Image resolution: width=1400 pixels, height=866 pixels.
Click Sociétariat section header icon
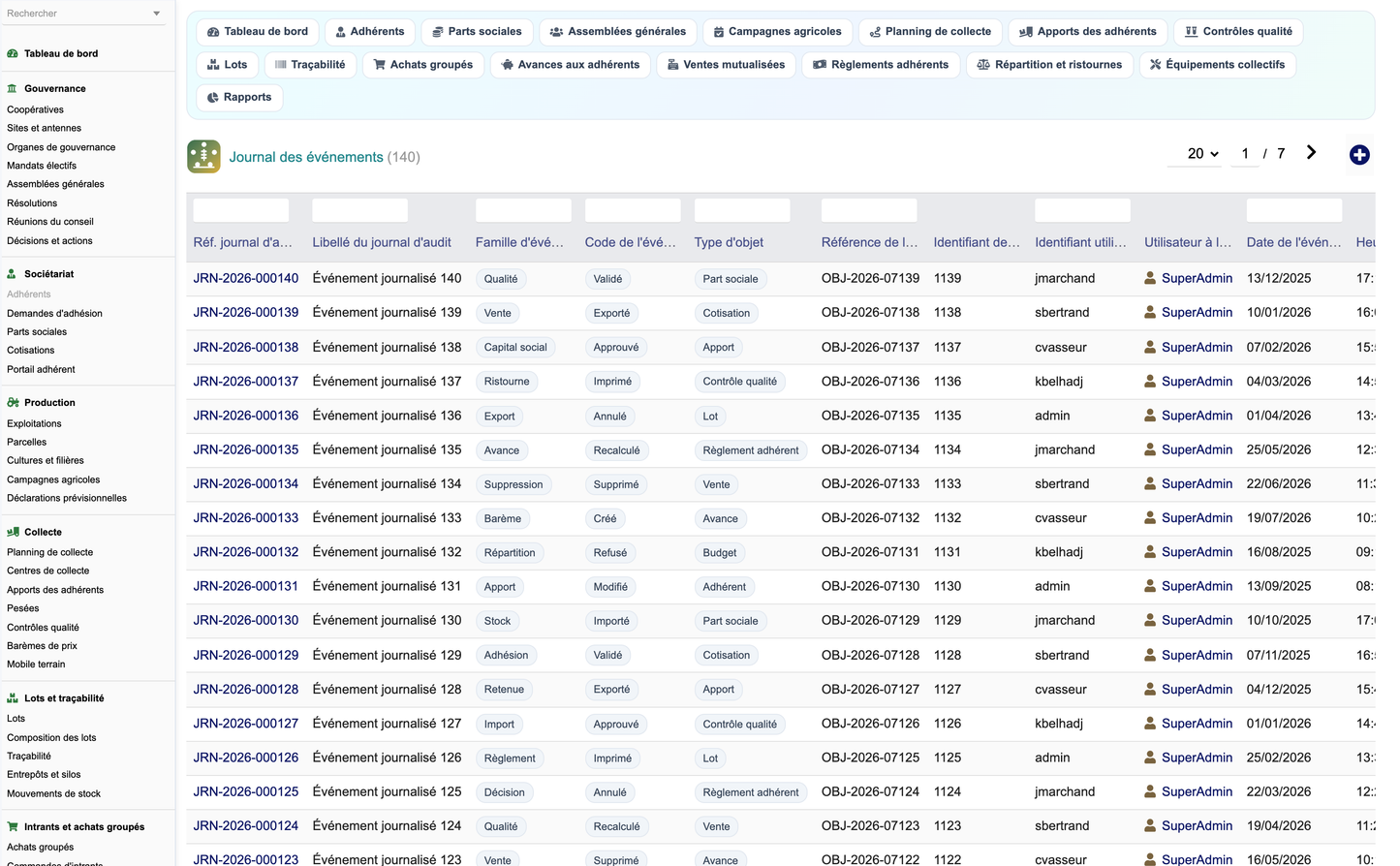point(13,274)
